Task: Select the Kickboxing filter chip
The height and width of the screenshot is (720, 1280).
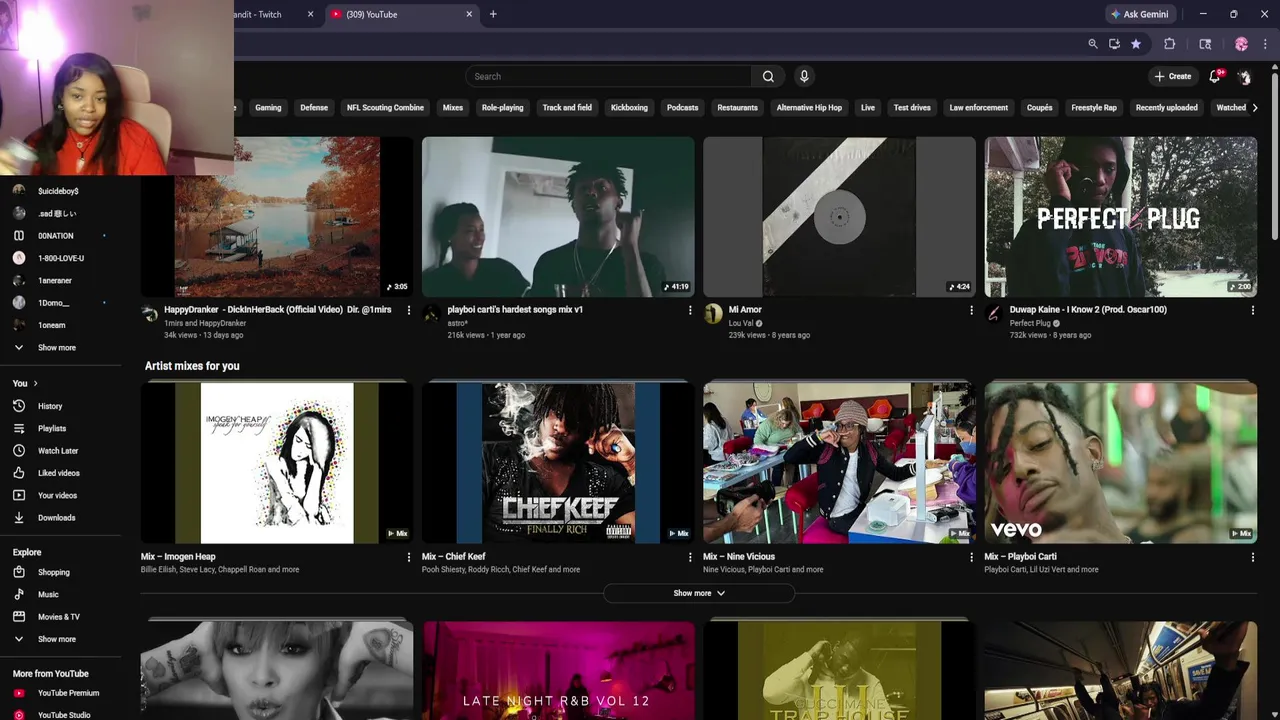Action: point(629,107)
